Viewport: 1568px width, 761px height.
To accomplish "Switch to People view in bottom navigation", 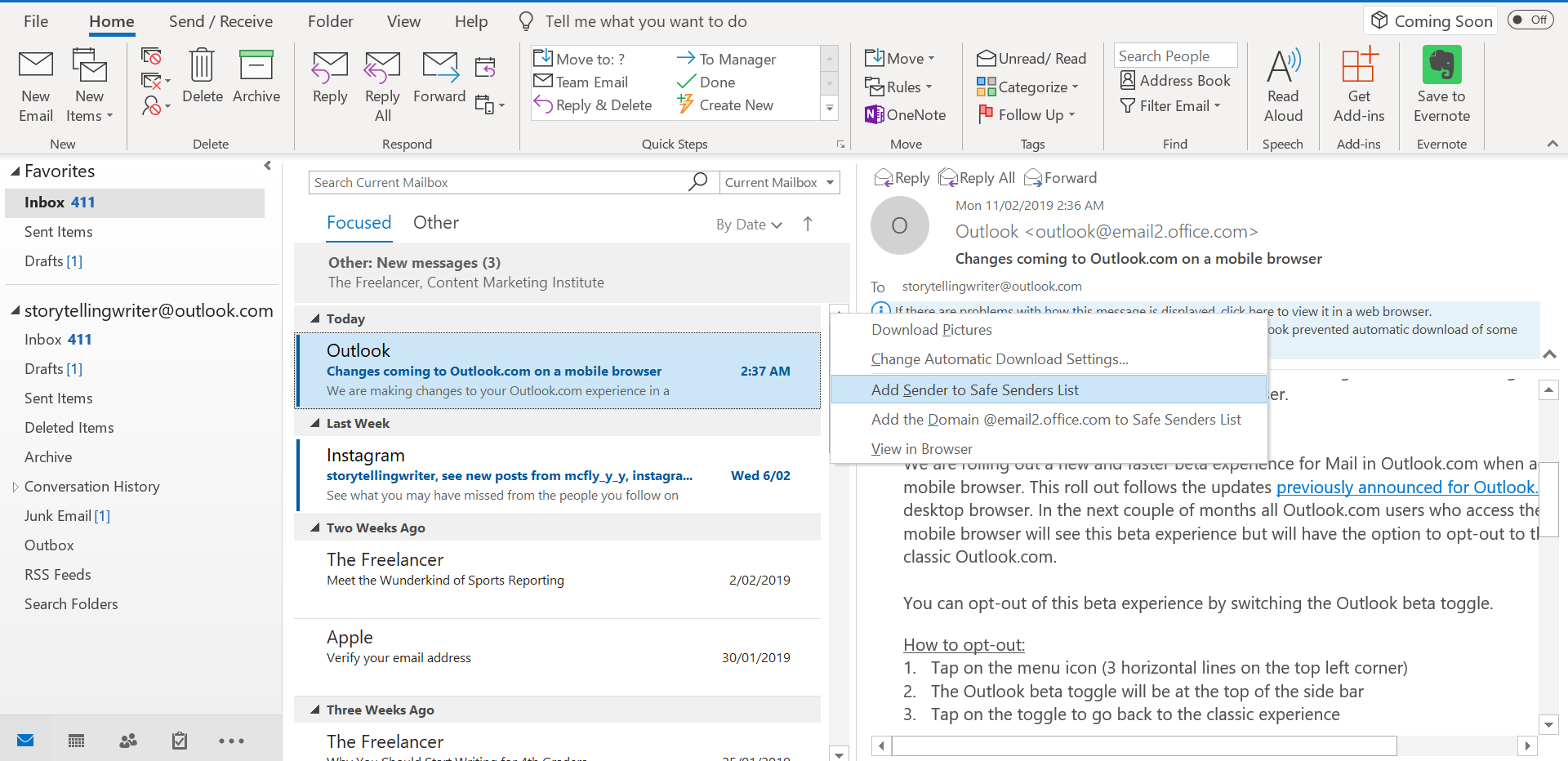I will pyautogui.click(x=127, y=741).
